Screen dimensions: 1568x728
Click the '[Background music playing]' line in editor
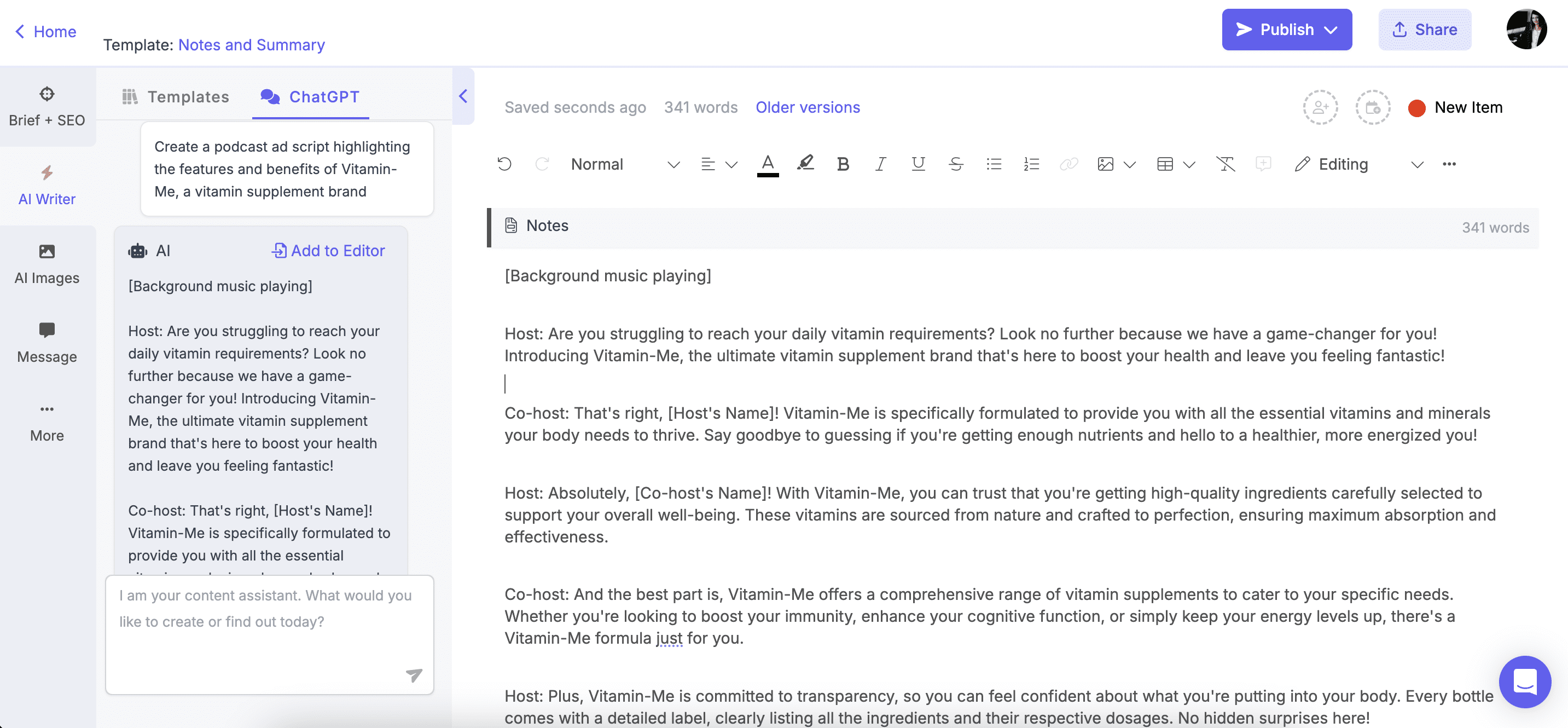click(607, 275)
